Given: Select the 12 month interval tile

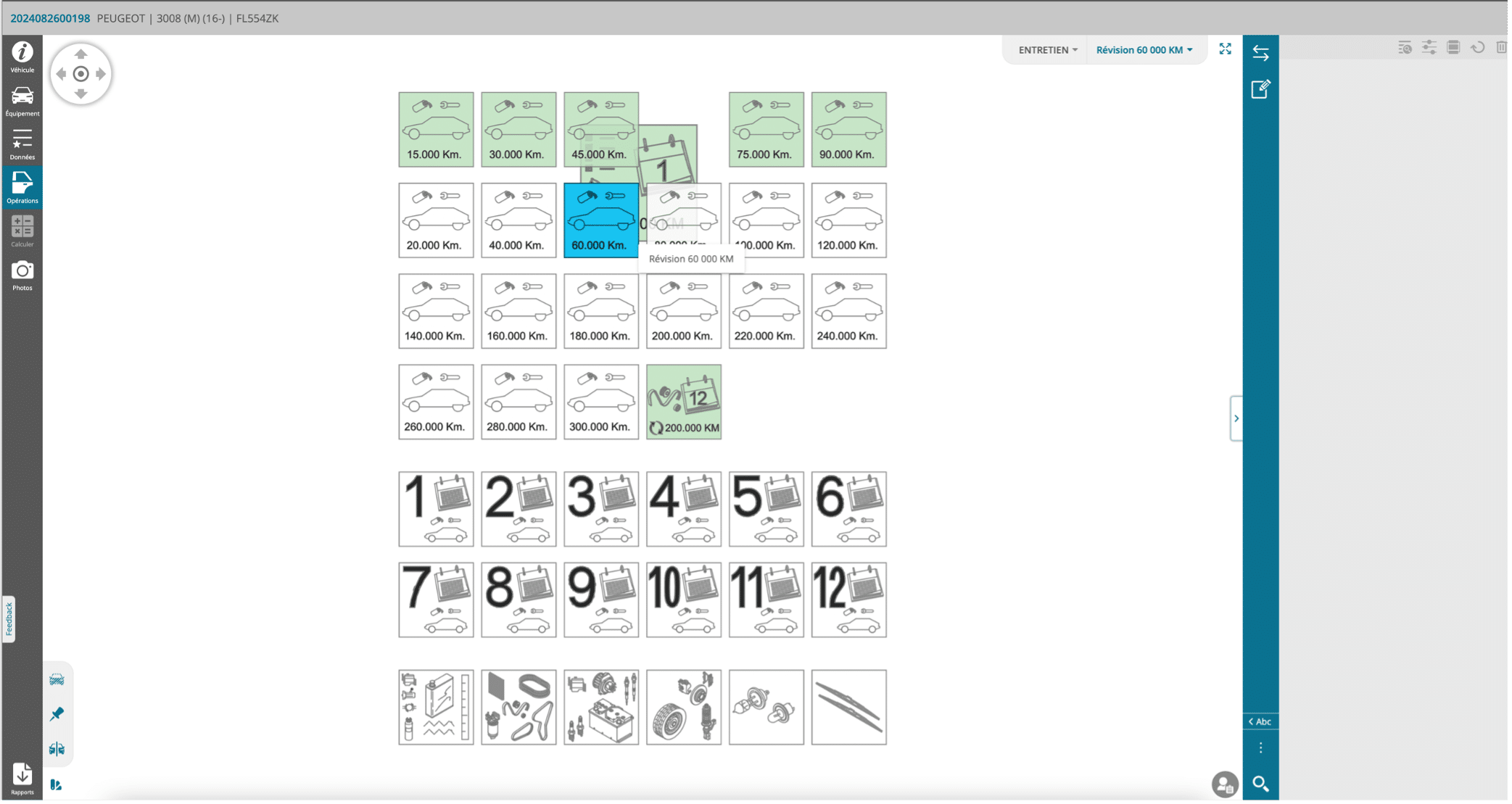Looking at the screenshot, I should 848,600.
